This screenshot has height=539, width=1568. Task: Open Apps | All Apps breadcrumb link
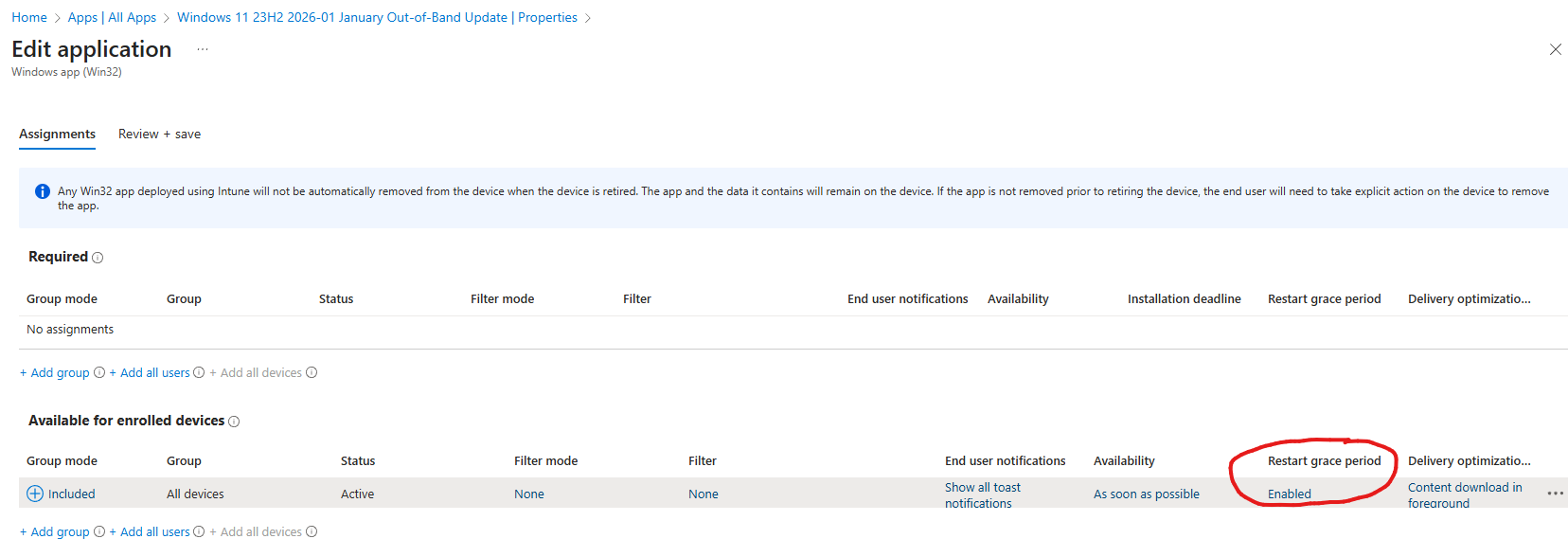pos(112,18)
